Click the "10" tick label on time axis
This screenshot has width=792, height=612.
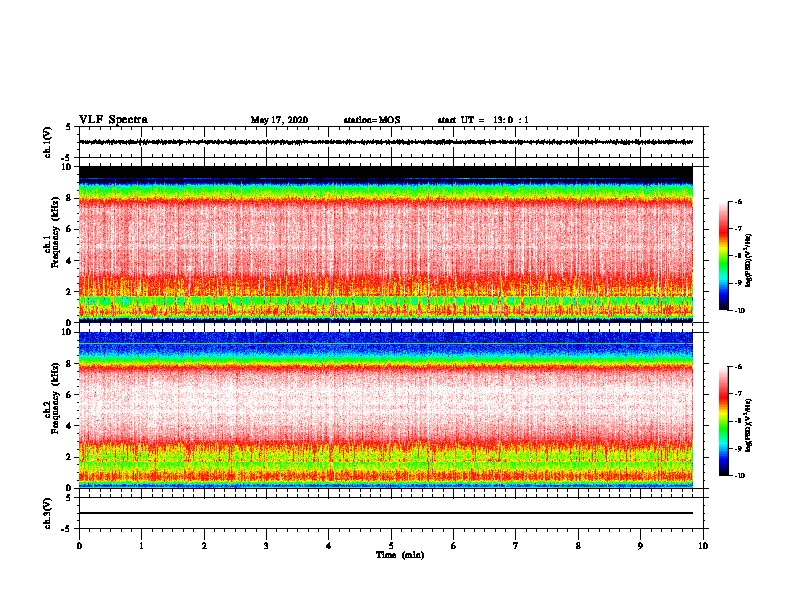(703, 546)
